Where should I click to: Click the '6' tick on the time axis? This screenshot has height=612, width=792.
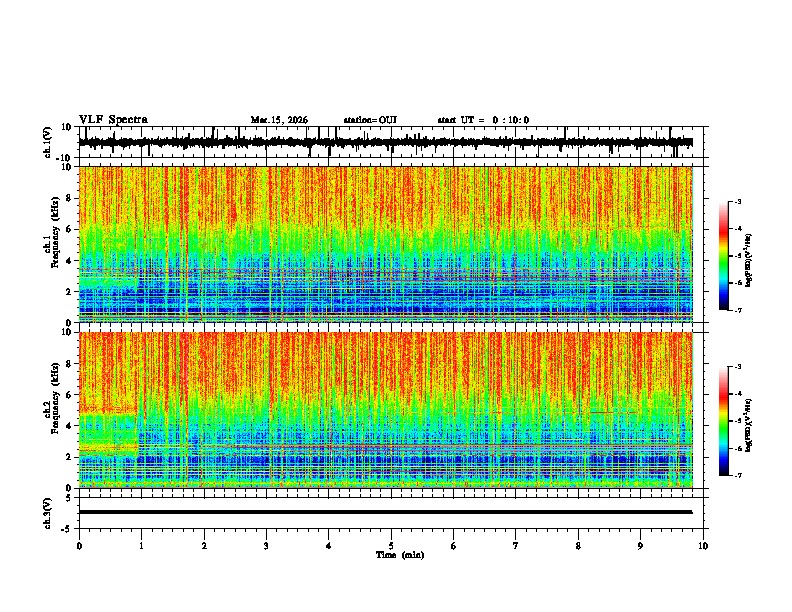pos(454,546)
